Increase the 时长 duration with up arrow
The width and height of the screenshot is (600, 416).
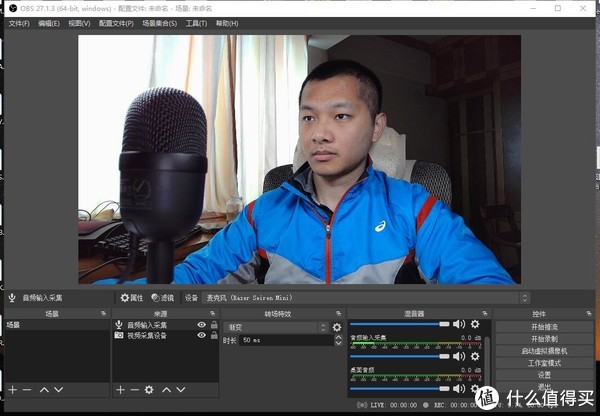tap(338, 337)
